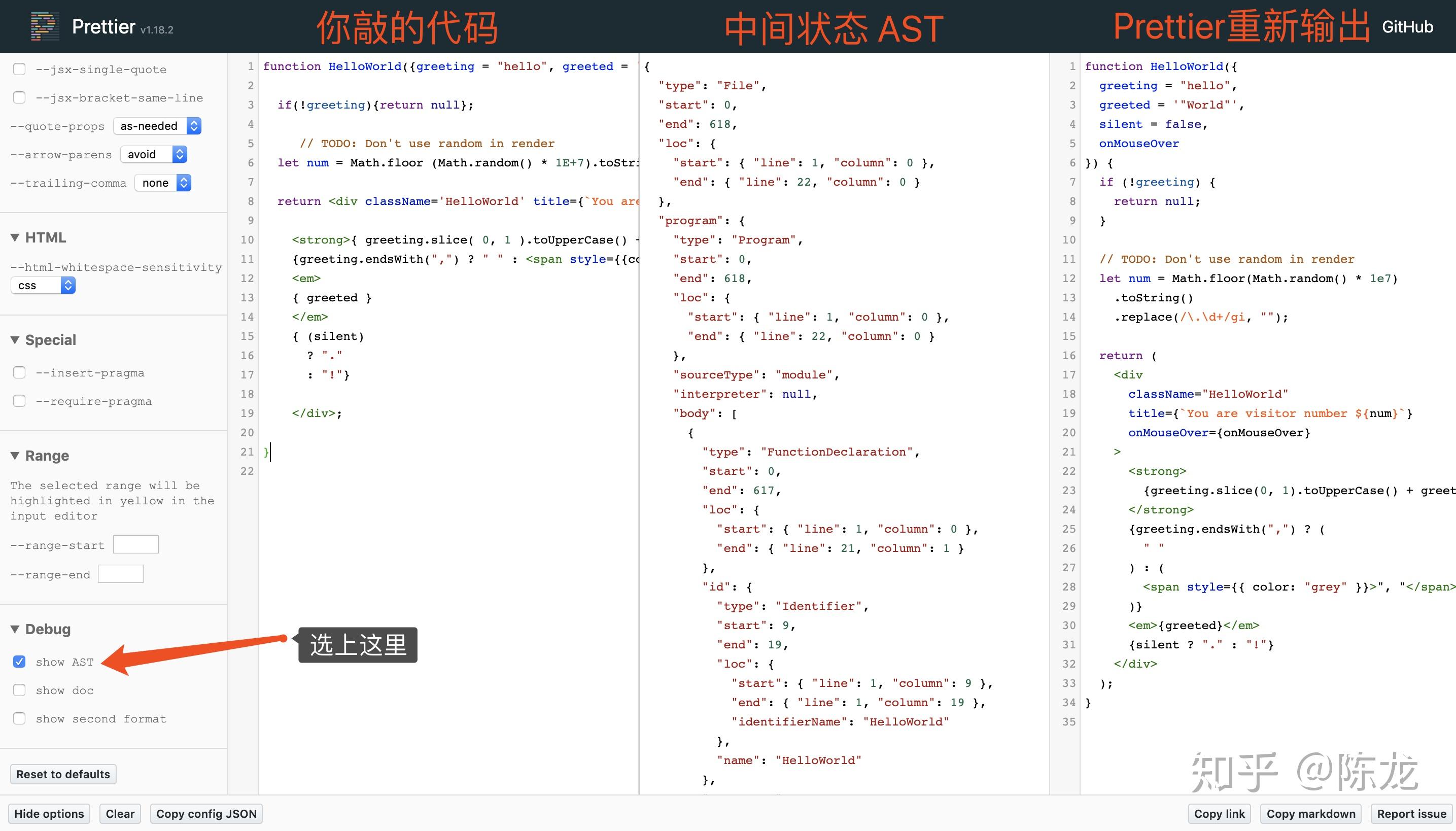Toggle --insert-pragma checkbox
This screenshot has width=1456, height=831.
pyautogui.click(x=19, y=373)
